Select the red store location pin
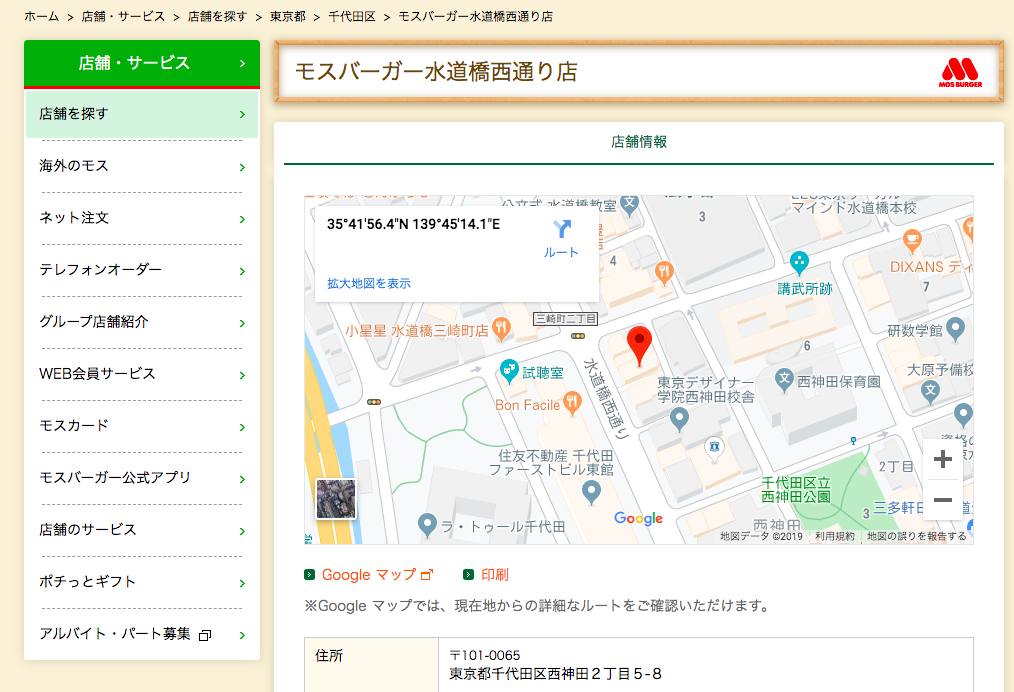 pyautogui.click(x=640, y=343)
